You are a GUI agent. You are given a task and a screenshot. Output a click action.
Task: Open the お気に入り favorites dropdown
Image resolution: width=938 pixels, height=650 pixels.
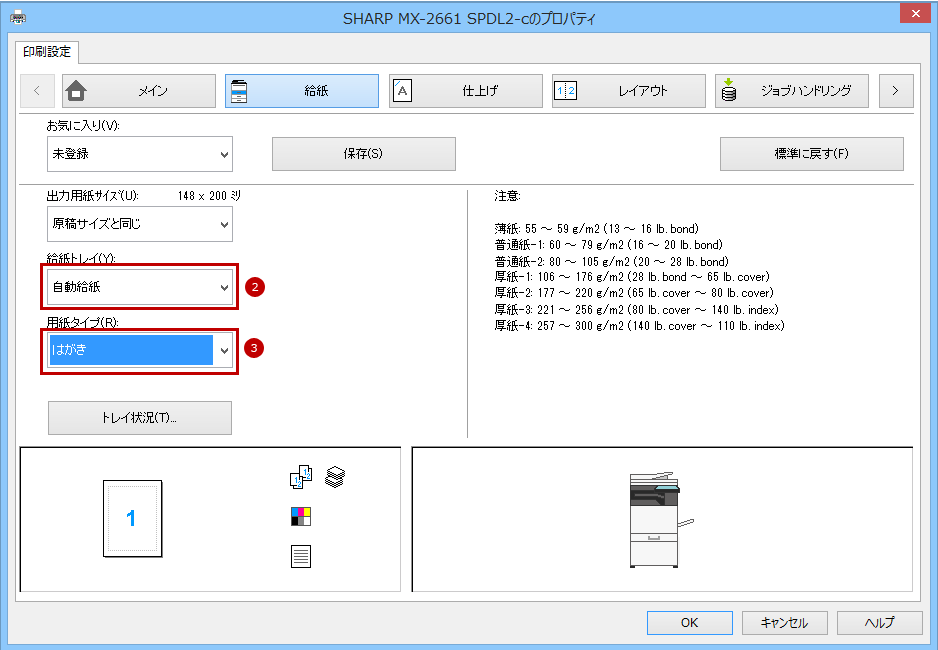[x=140, y=154]
